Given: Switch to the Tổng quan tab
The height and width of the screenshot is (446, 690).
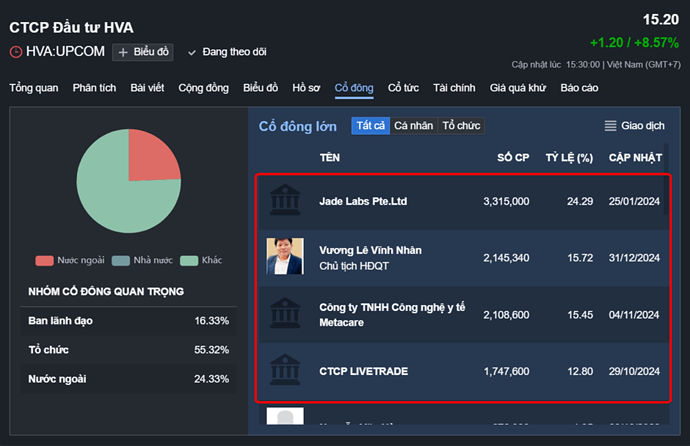Looking at the screenshot, I should 34,88.
